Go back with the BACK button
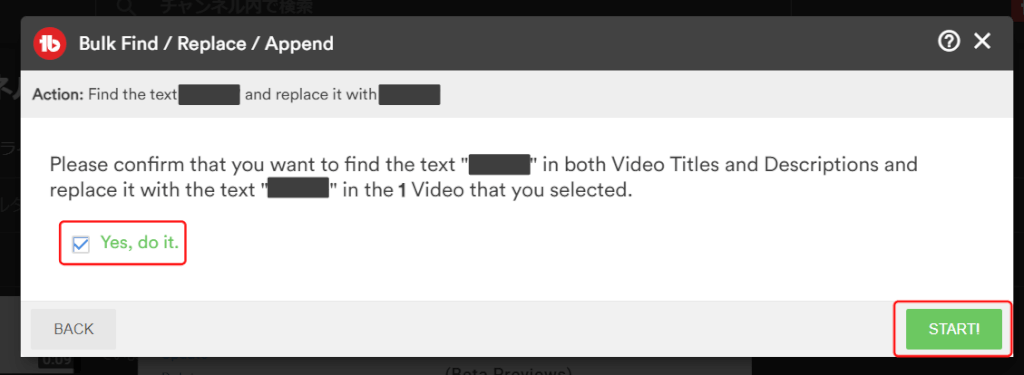Screen dimensions: 1024x375 click(x=74, y=329)
